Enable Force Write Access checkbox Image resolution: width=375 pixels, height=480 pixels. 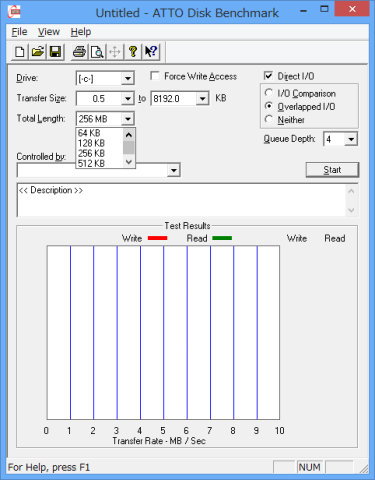pos(155,76)
